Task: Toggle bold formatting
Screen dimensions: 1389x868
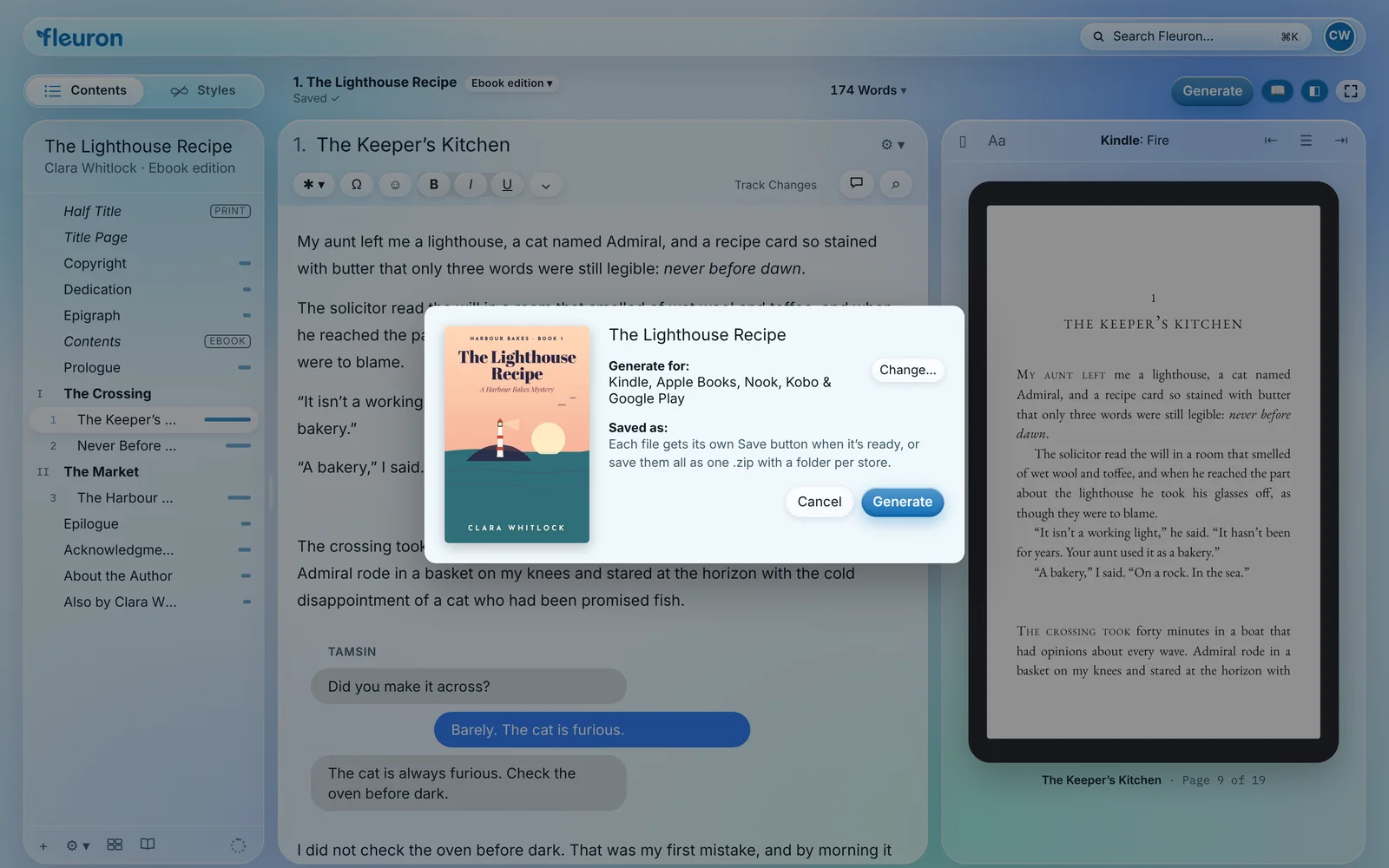Action: [434, 184]
